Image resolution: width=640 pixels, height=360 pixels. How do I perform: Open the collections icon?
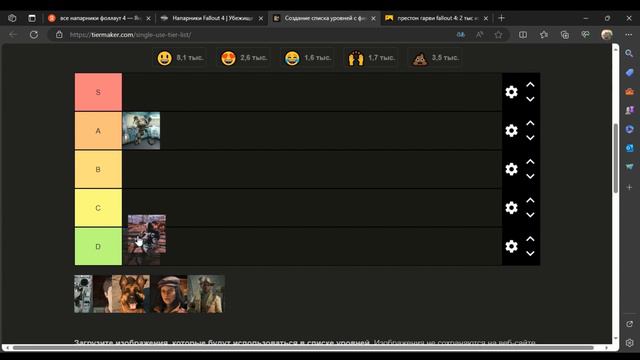(x=564, y=35)
